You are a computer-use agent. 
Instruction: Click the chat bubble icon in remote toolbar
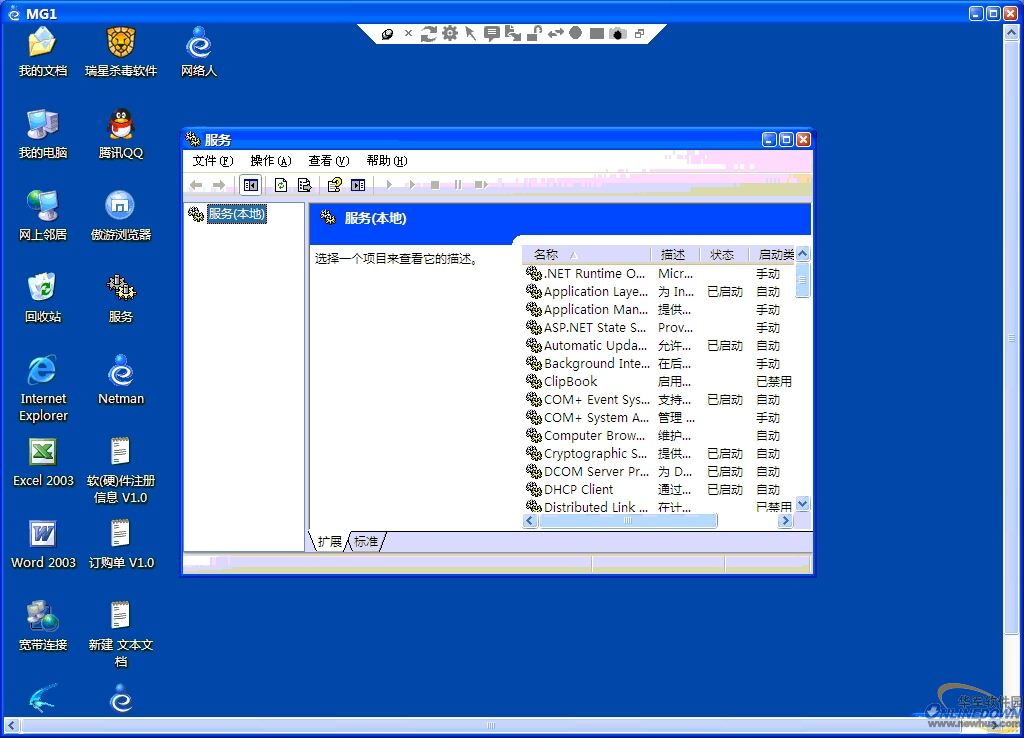tap(491, 34)
